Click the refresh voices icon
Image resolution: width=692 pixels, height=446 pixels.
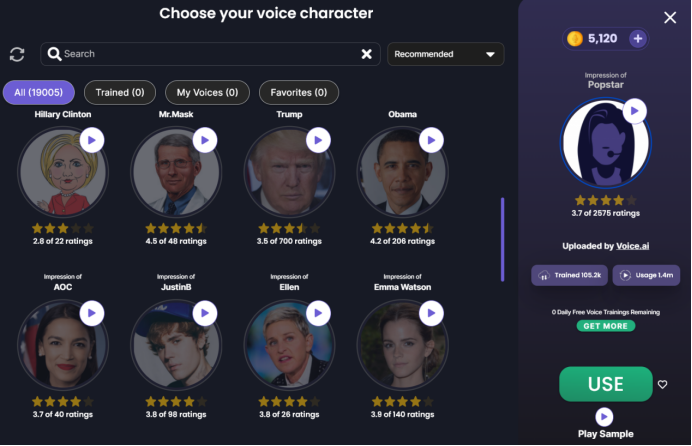17,54
